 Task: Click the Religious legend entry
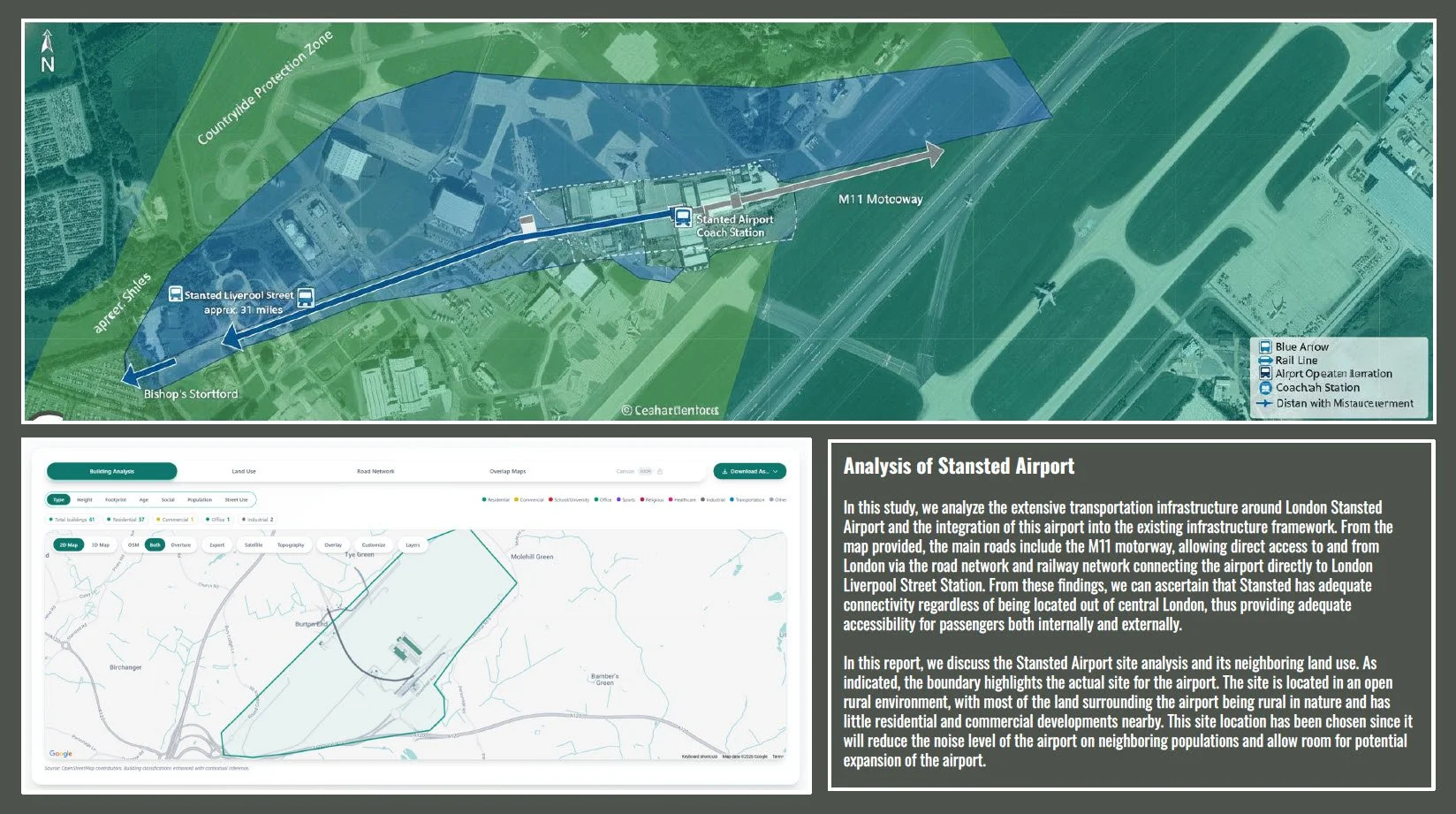coord(652,499)
